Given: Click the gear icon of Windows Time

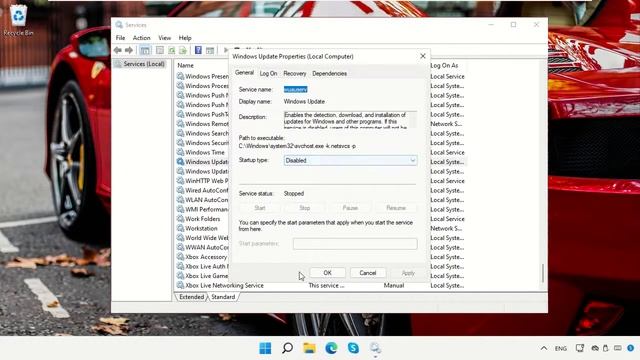Looking at the screenshot, I should (x=180, y=152).
